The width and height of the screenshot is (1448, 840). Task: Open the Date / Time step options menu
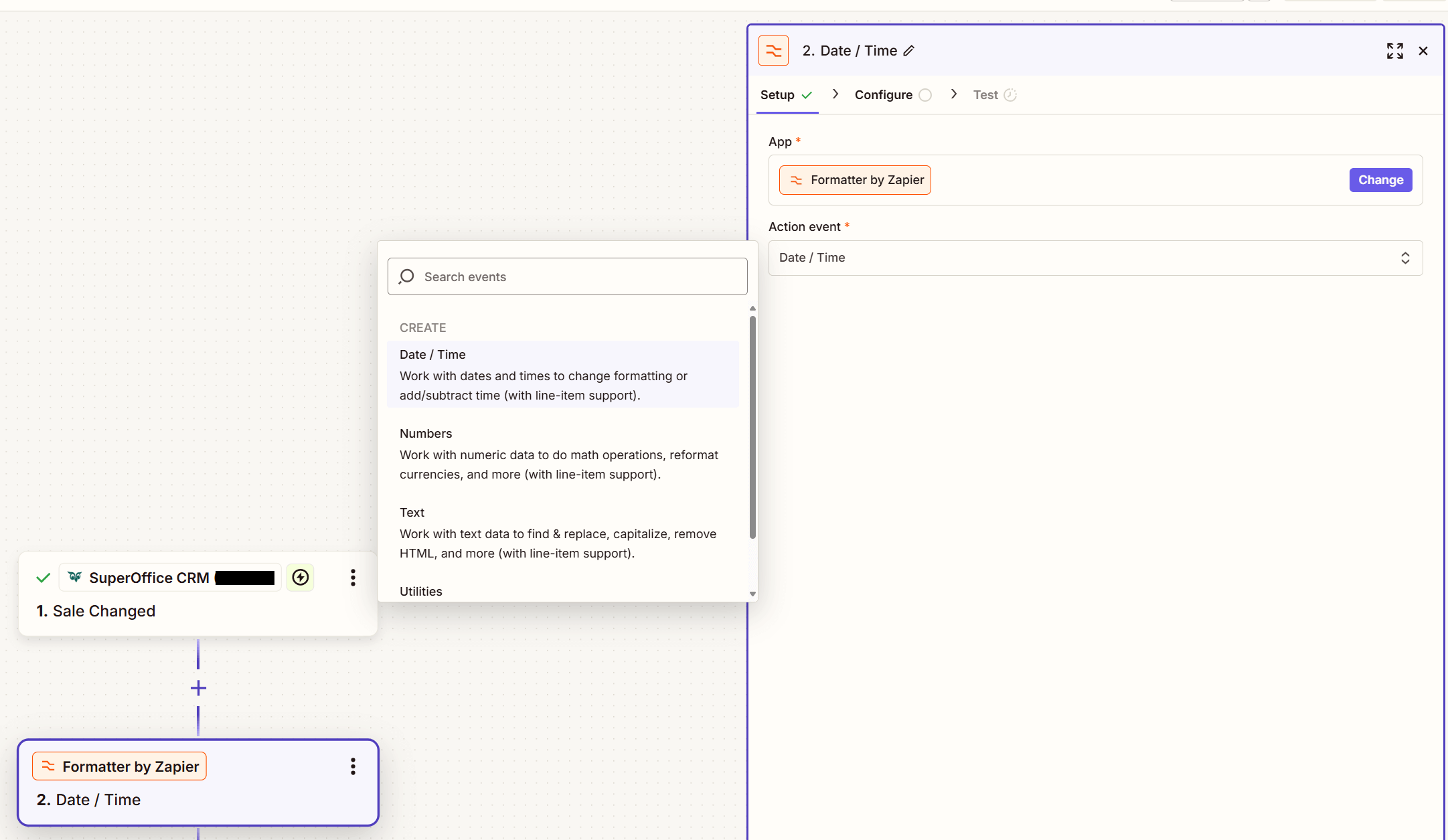353,766
